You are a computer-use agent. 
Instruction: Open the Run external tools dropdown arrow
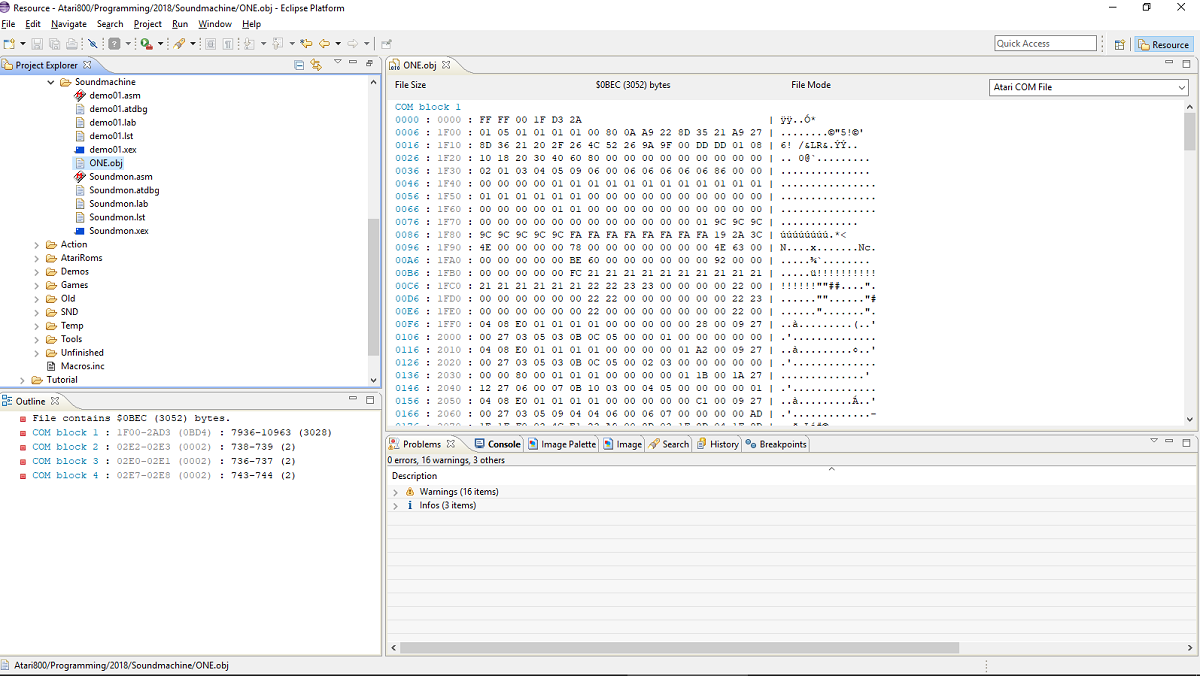(160, 44)
